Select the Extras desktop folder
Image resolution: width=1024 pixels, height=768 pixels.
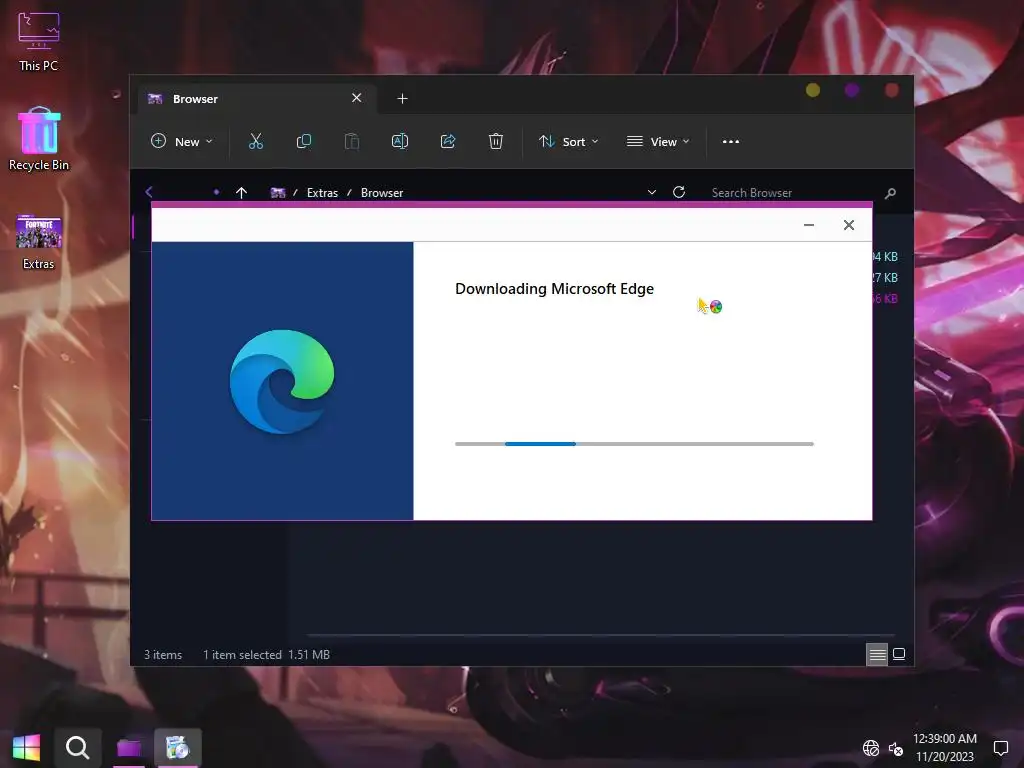pyautogui.click(x=39, y=242)
